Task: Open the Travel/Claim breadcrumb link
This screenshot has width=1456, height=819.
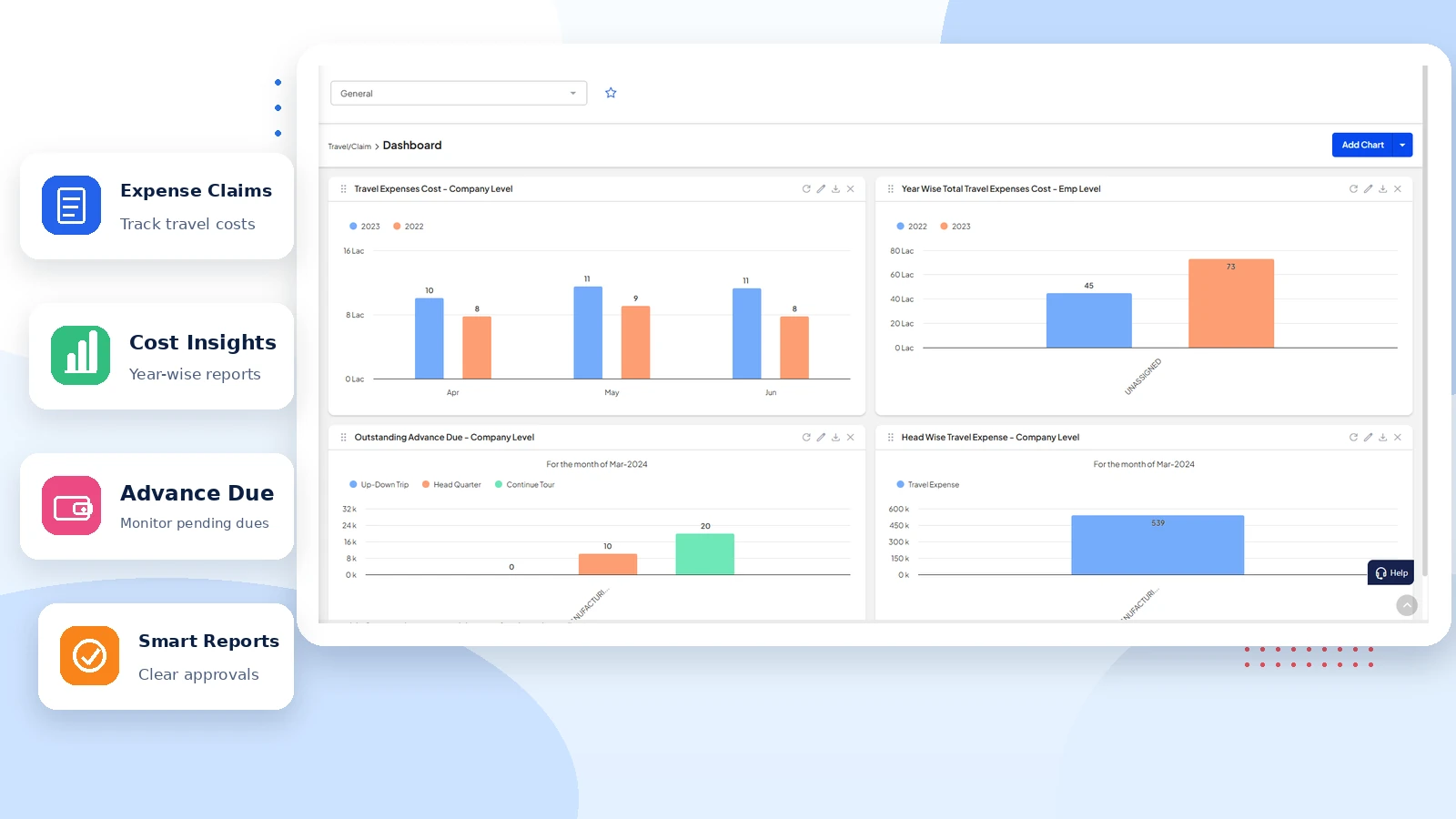Action: (349, 147)
